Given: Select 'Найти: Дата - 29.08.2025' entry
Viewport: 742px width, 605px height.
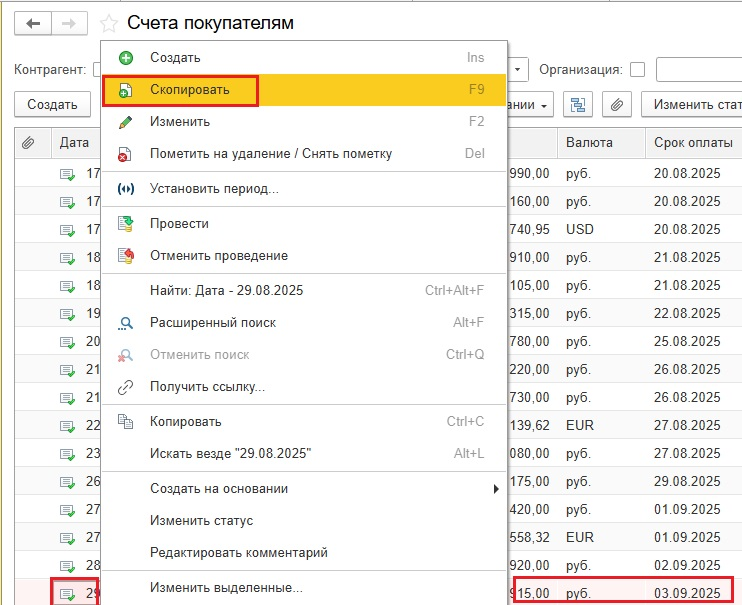Looking at the screenshot, I should pyautogui.click(x=304, y=291).
